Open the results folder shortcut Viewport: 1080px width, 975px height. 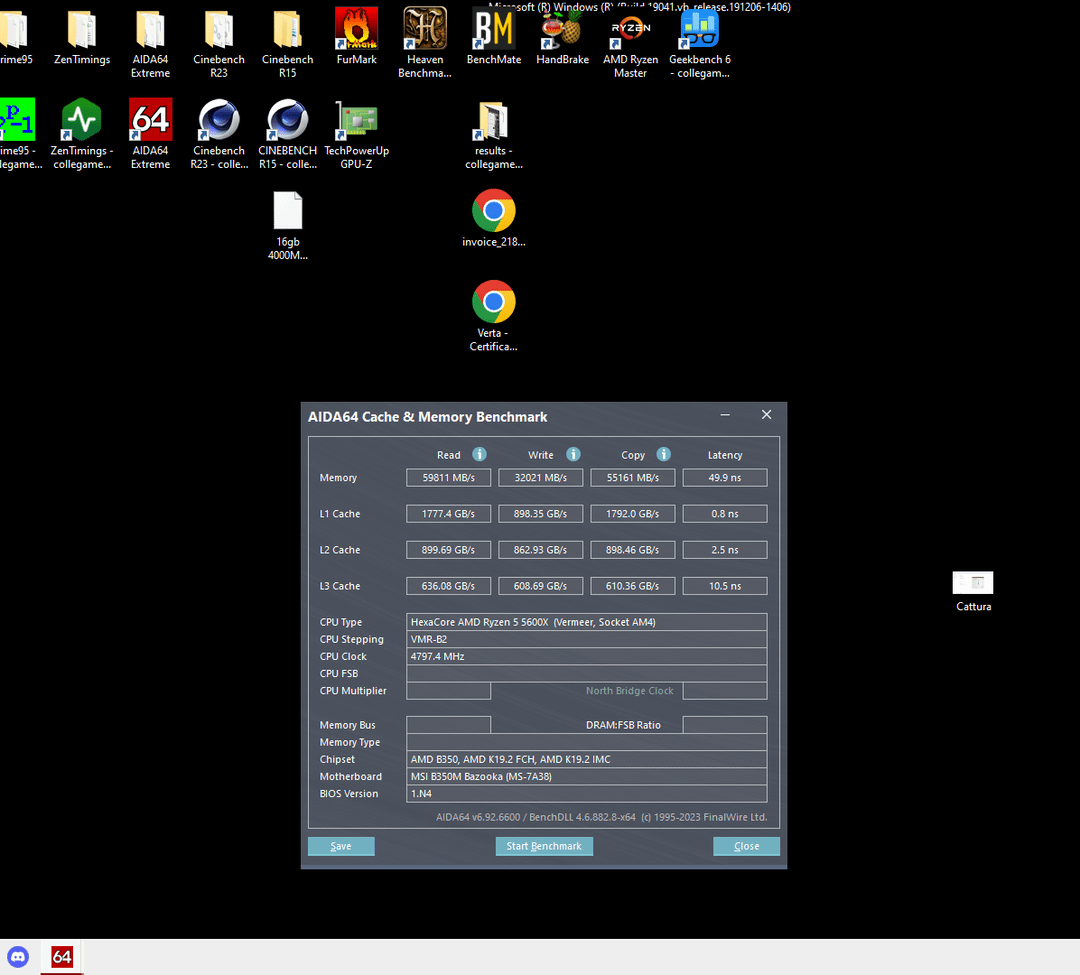[494, 134]
